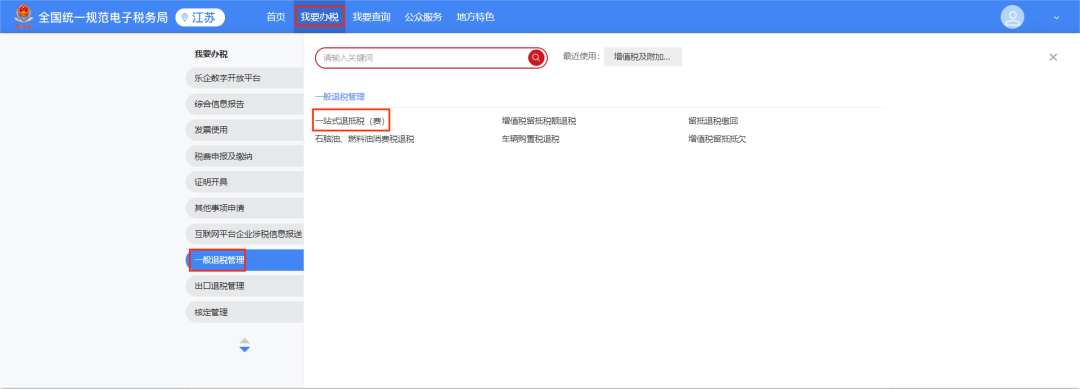The width and height of the screenshot is (1080, 389).
Task: Click the blue down arrow under the sidebar
Action: coord(245,350)
